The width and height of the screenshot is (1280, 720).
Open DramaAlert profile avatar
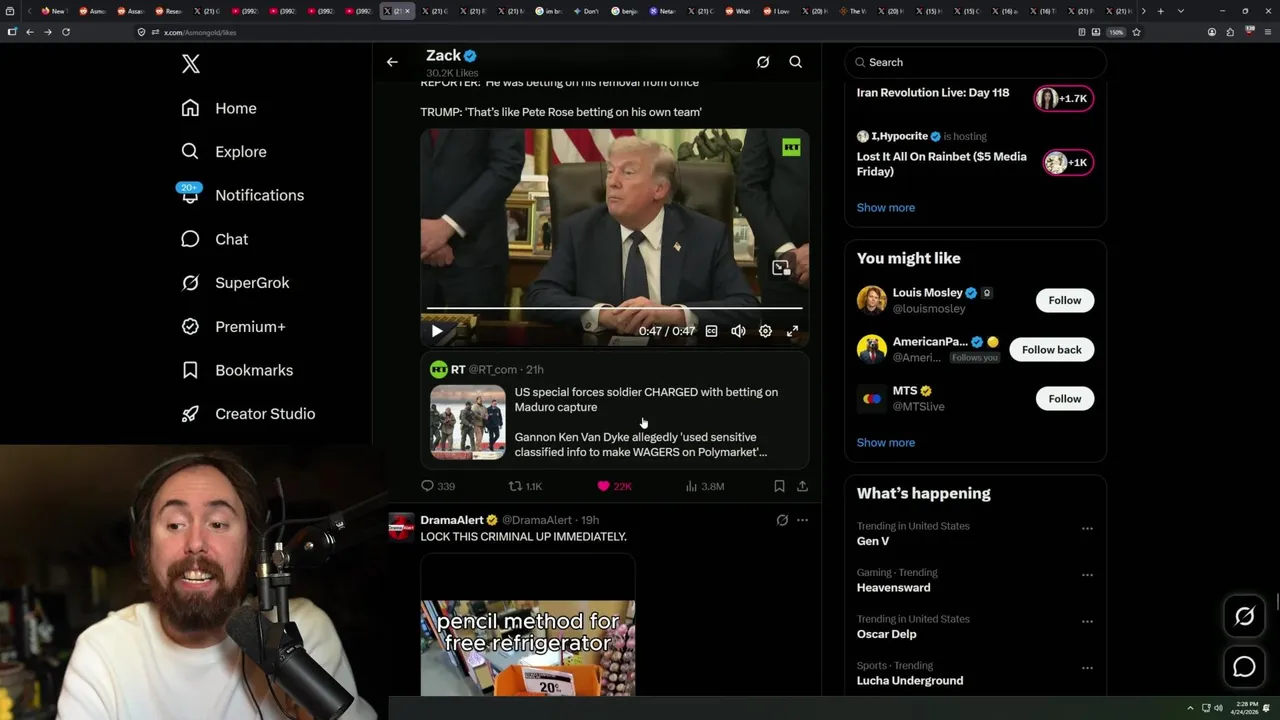tap(401, 527)
